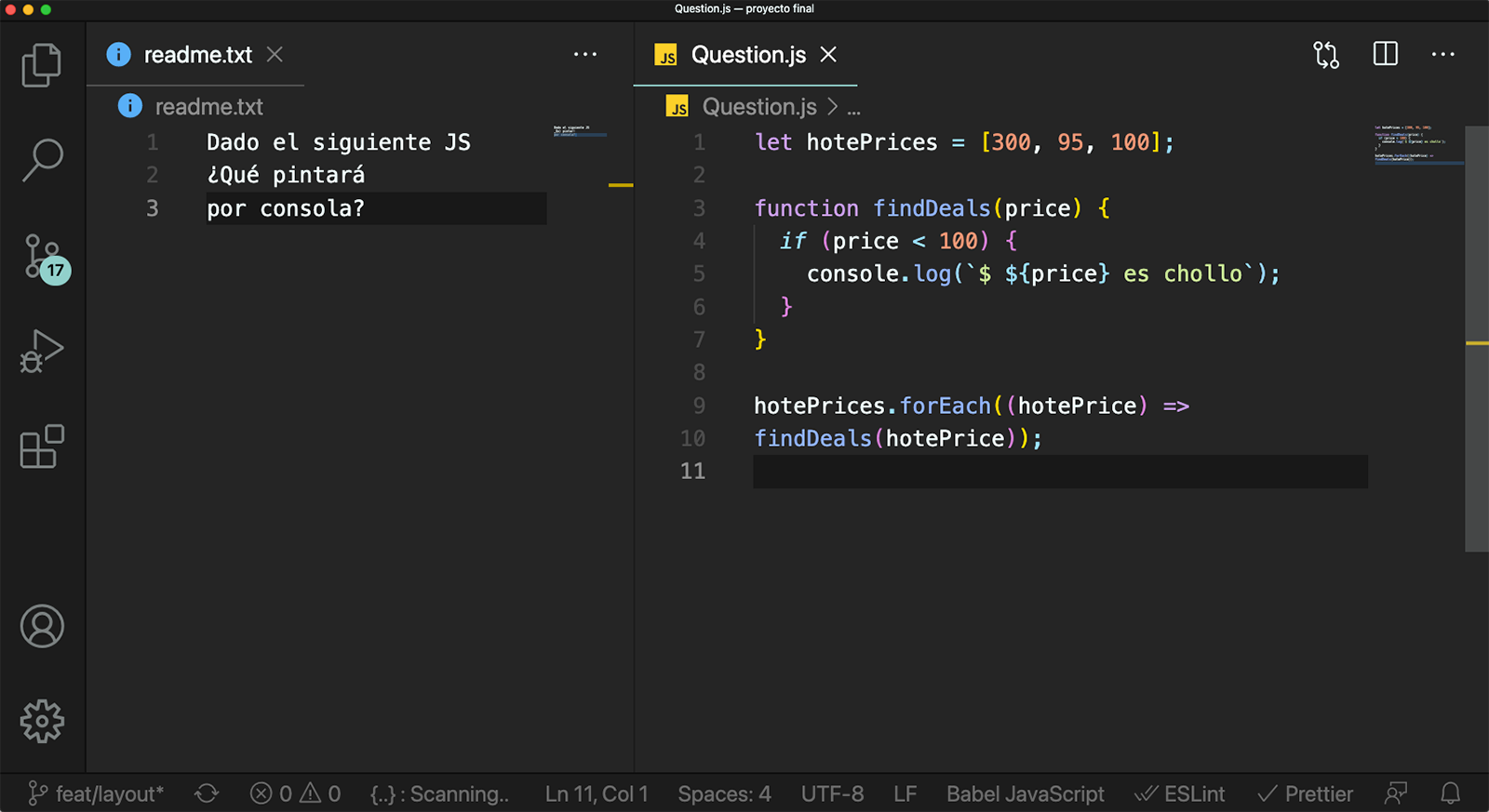Open the Run and Debug view
The width and height of the screenshot is (1489, 812).
pyautogui.click(x=42, y=352)
